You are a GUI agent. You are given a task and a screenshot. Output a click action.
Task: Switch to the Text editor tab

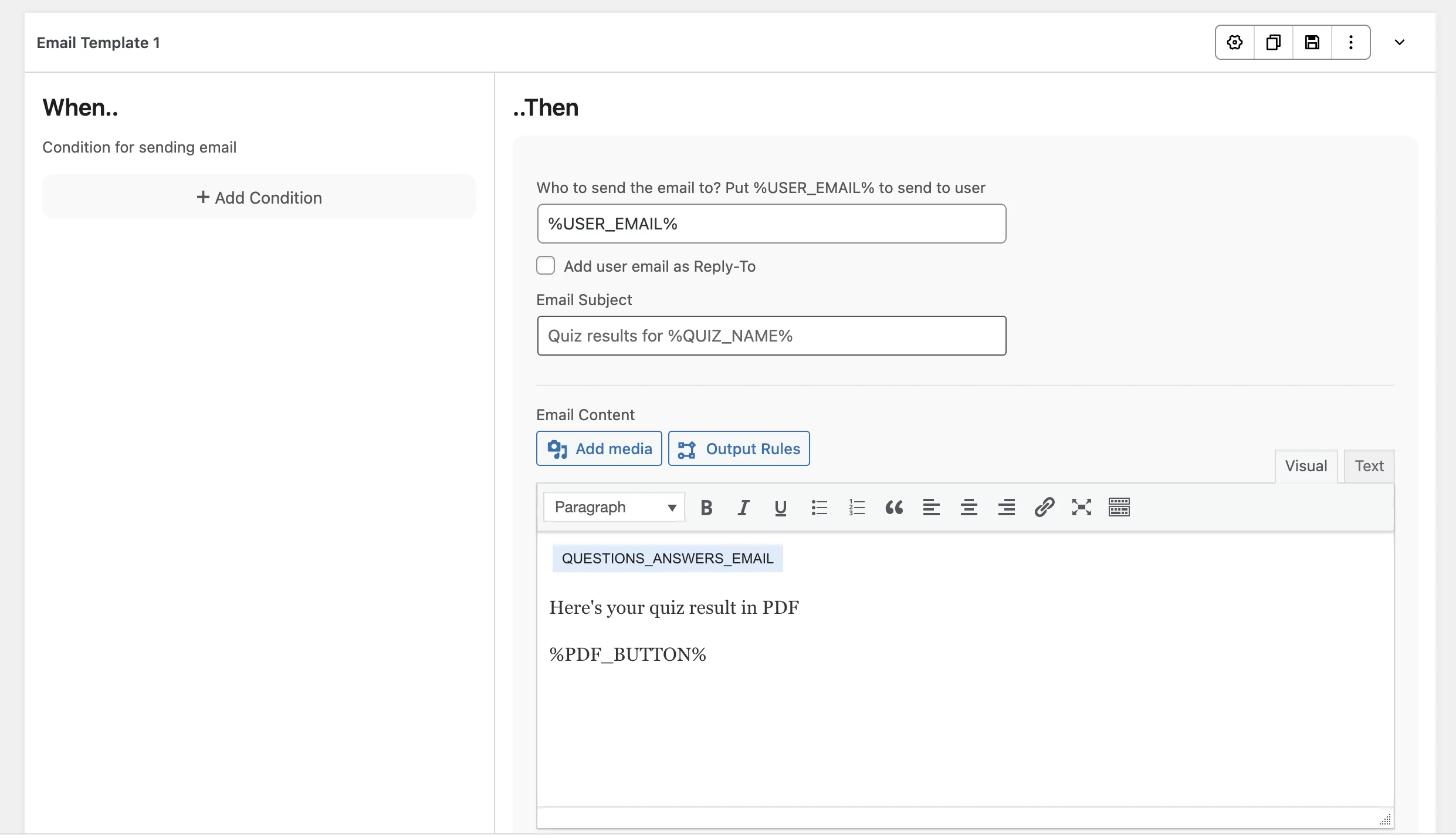click(x=1369, y=466)
